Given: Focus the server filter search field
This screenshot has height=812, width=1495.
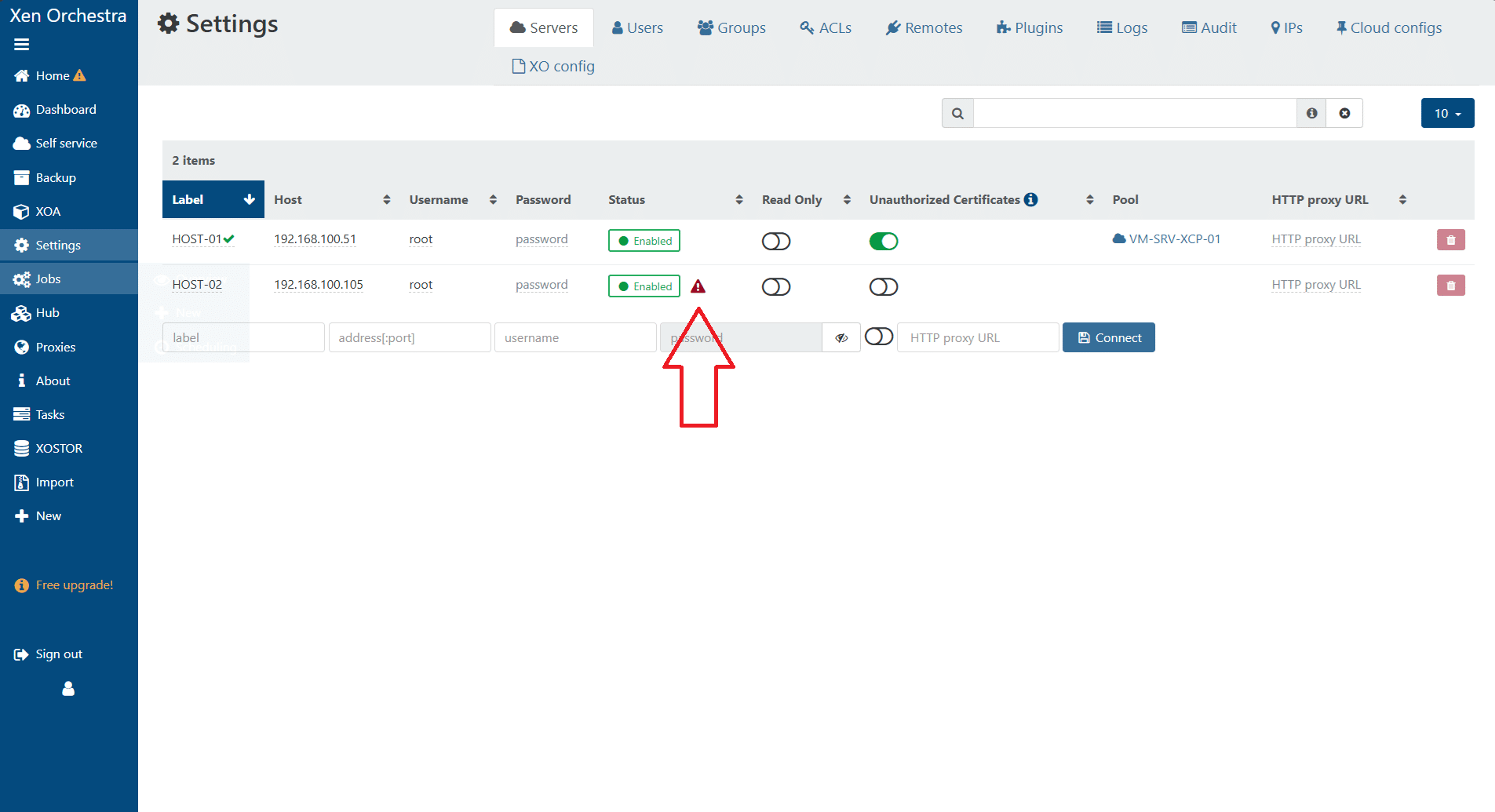Looking at the screenshot, I should tap(1135, 113).
